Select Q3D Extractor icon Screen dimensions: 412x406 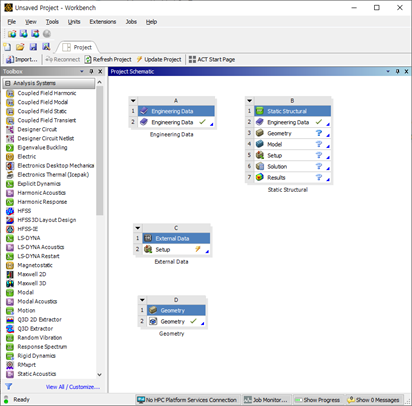10,329
